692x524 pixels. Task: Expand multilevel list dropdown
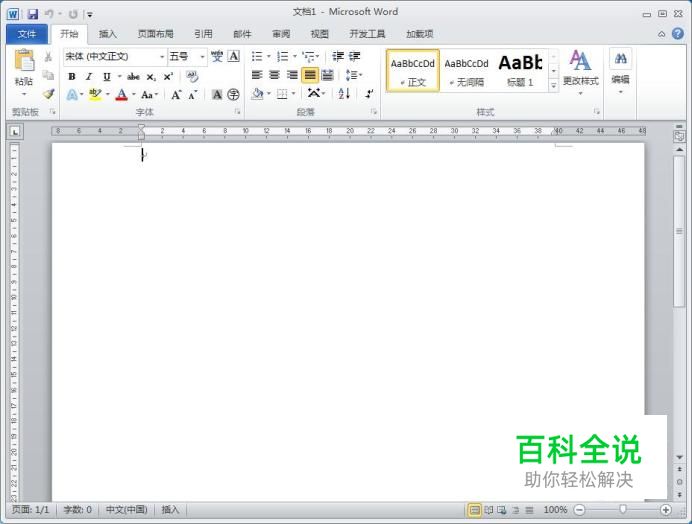(317, 57)
